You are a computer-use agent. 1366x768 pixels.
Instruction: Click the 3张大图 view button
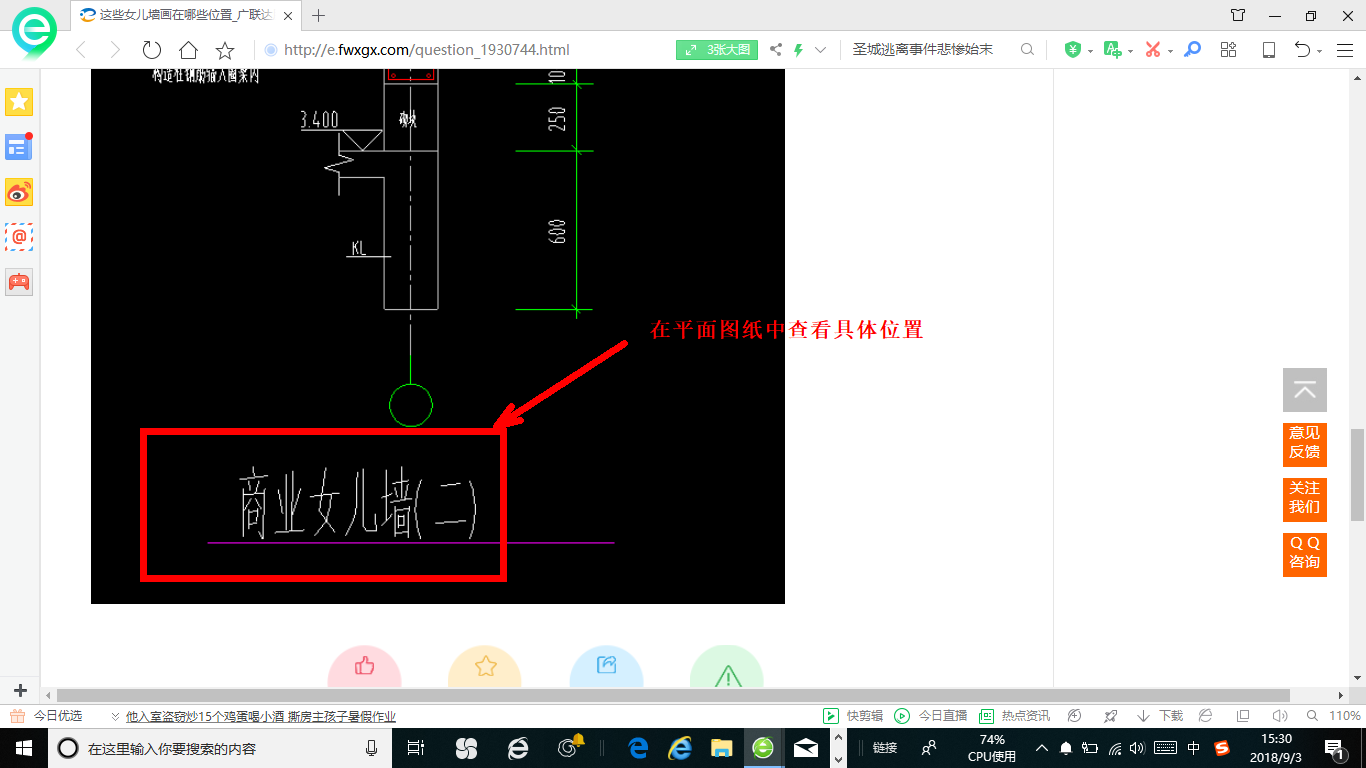(717, 50)
